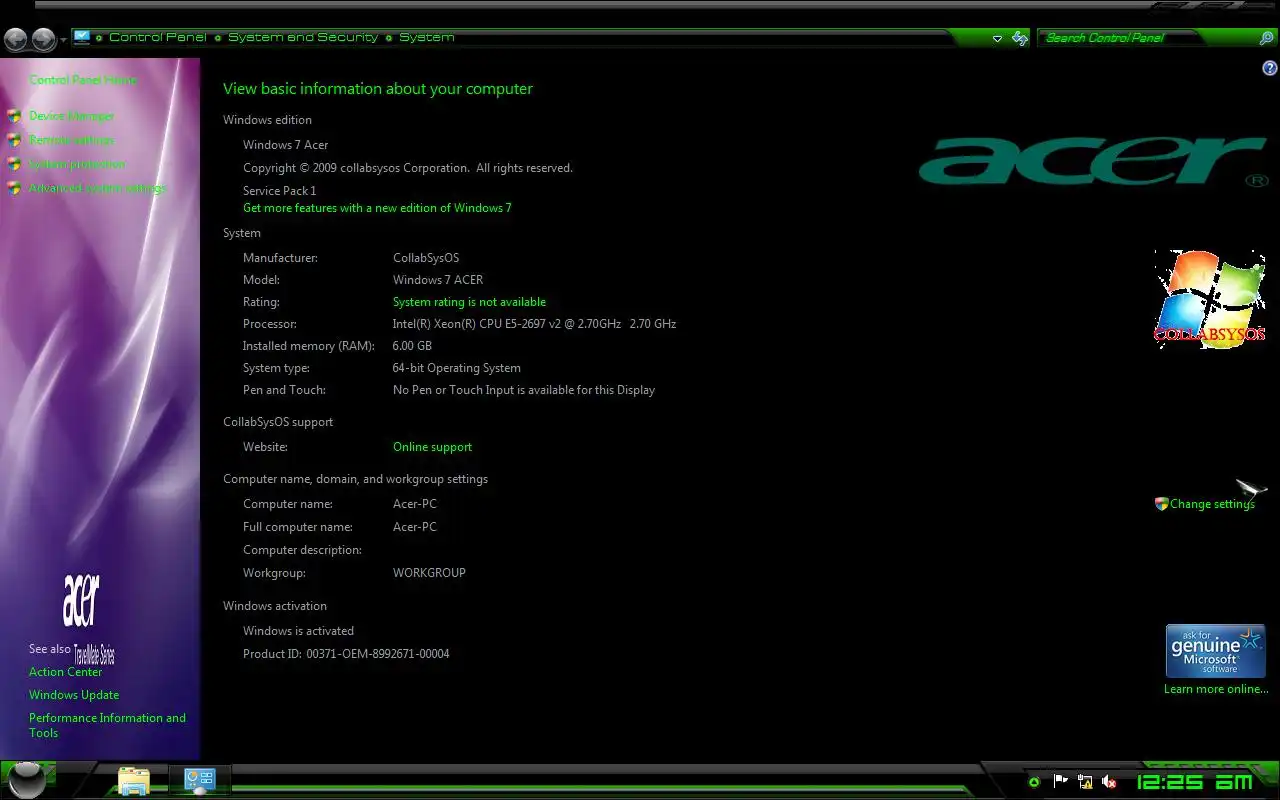Open System protection from the sidebar
This screenshot has height=800, width=1280.
pyautogui.click(x=77, y=164)
